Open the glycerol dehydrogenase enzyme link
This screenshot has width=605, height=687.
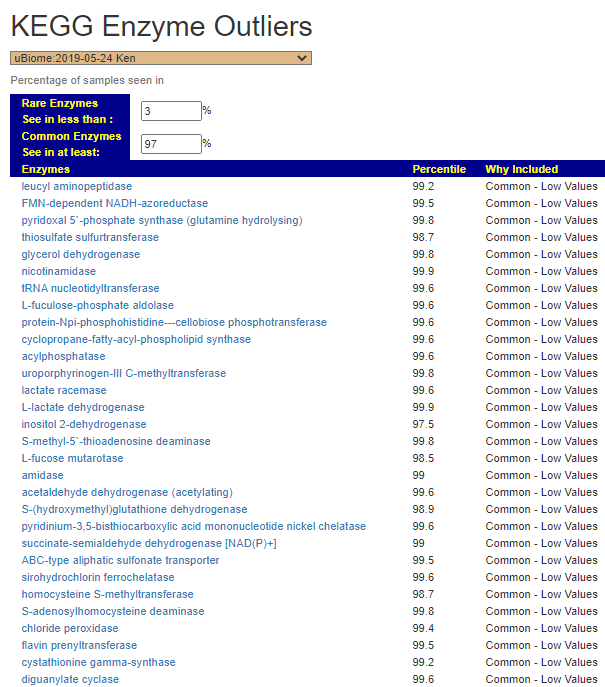click(81, 254)
